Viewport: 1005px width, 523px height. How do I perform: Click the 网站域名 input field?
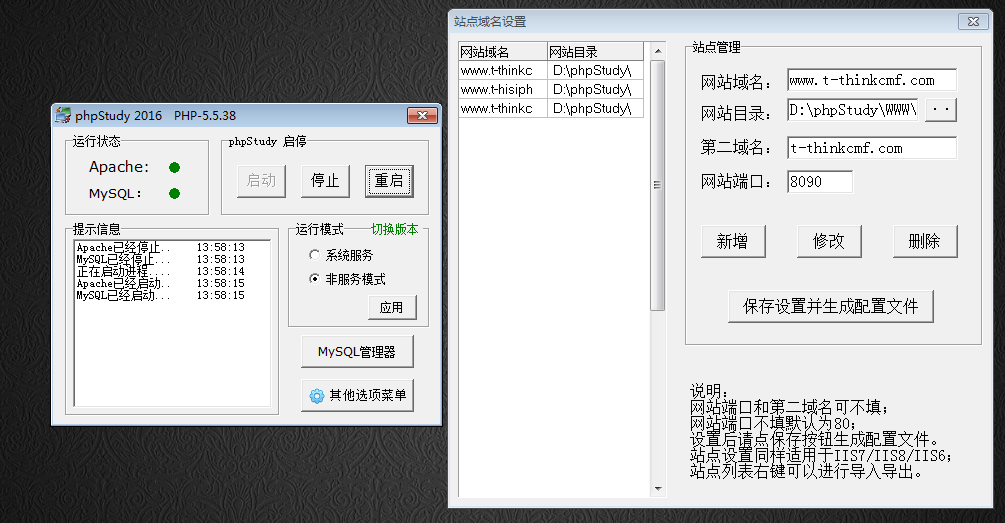pyautogui.click(x=872, y=80)
